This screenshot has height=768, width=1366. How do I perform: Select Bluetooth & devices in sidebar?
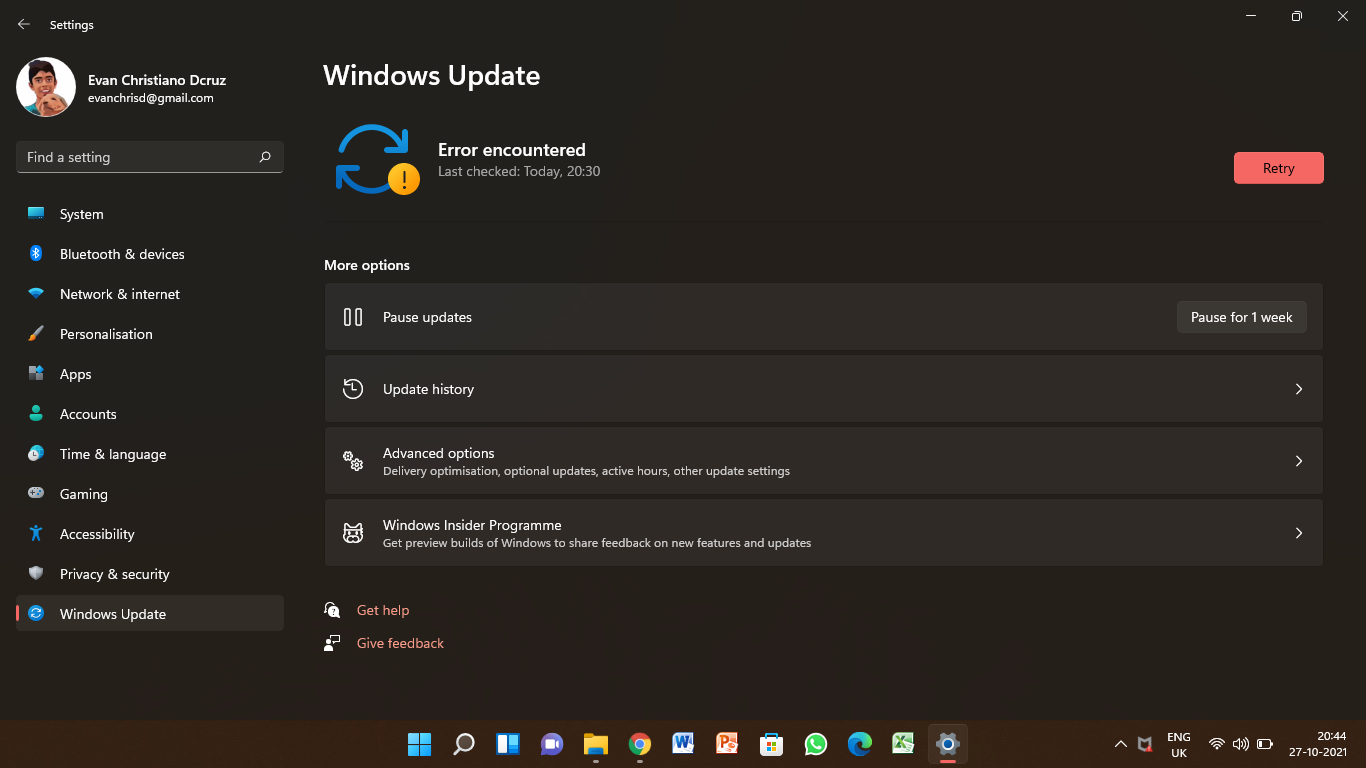(x=121, y=253)
